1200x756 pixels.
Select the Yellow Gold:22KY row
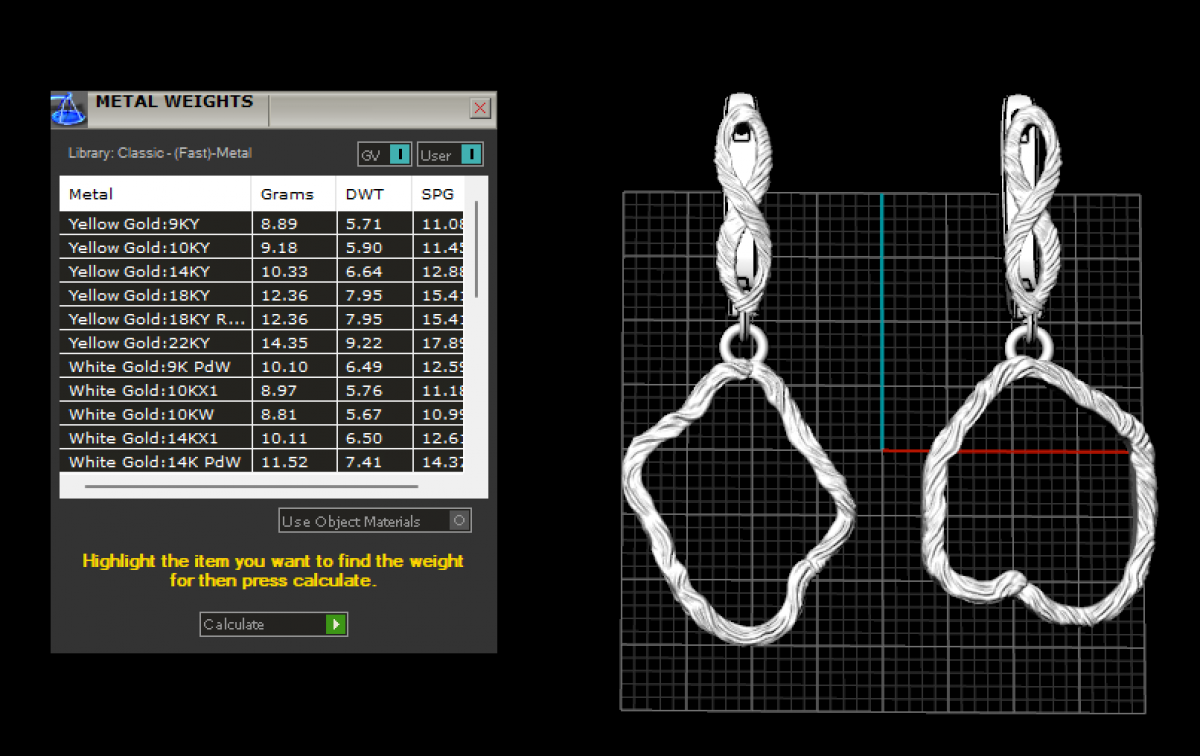click(264, 343)
